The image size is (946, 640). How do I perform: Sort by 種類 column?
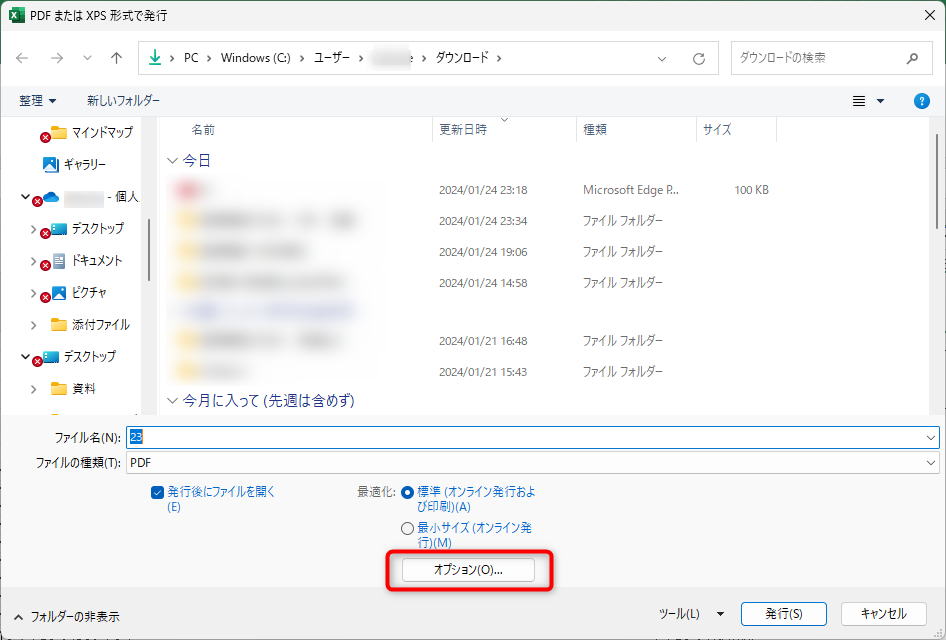[x=595, y=130]
